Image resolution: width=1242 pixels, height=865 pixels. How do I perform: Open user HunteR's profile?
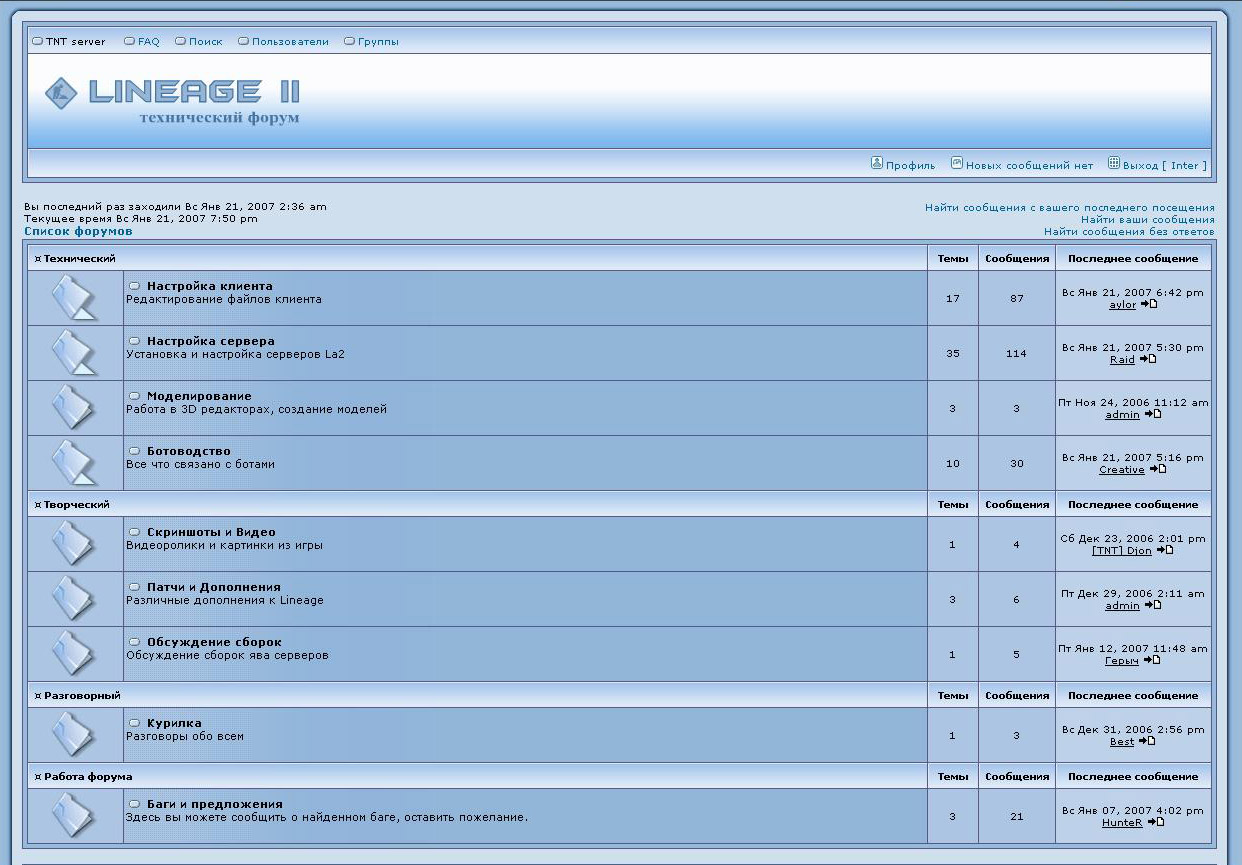1122,823
